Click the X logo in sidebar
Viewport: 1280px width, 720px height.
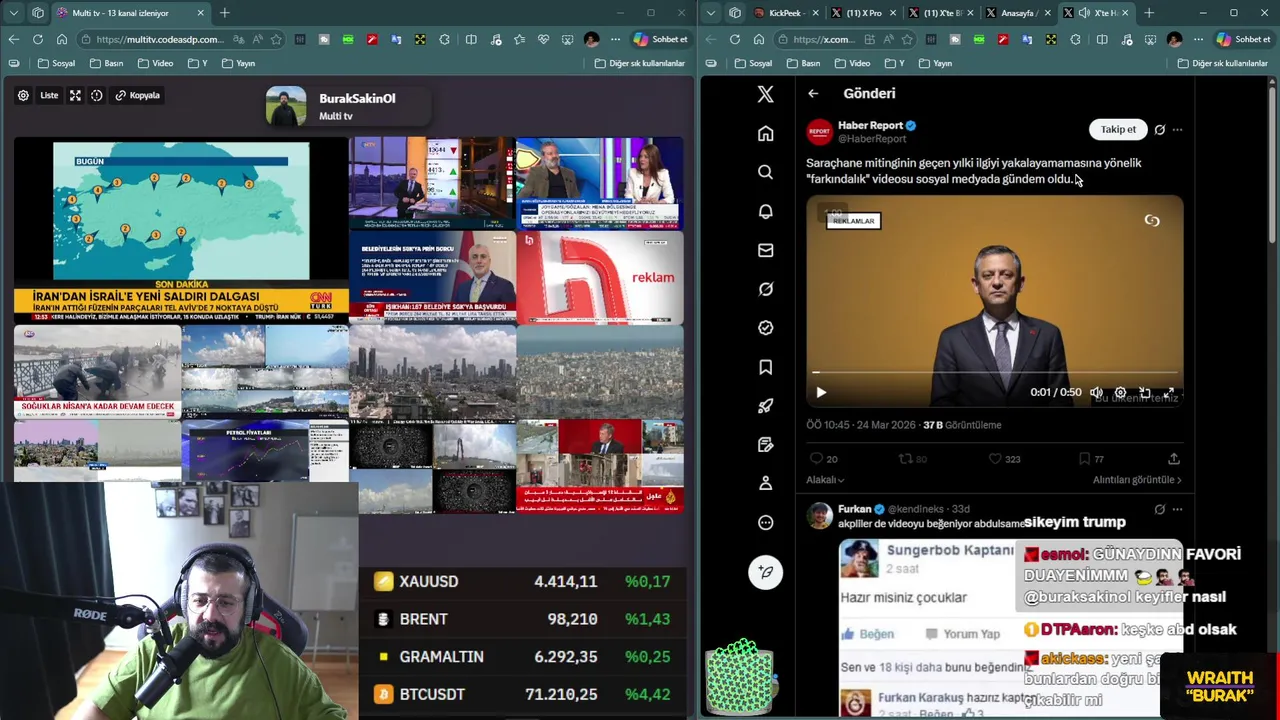765,94
